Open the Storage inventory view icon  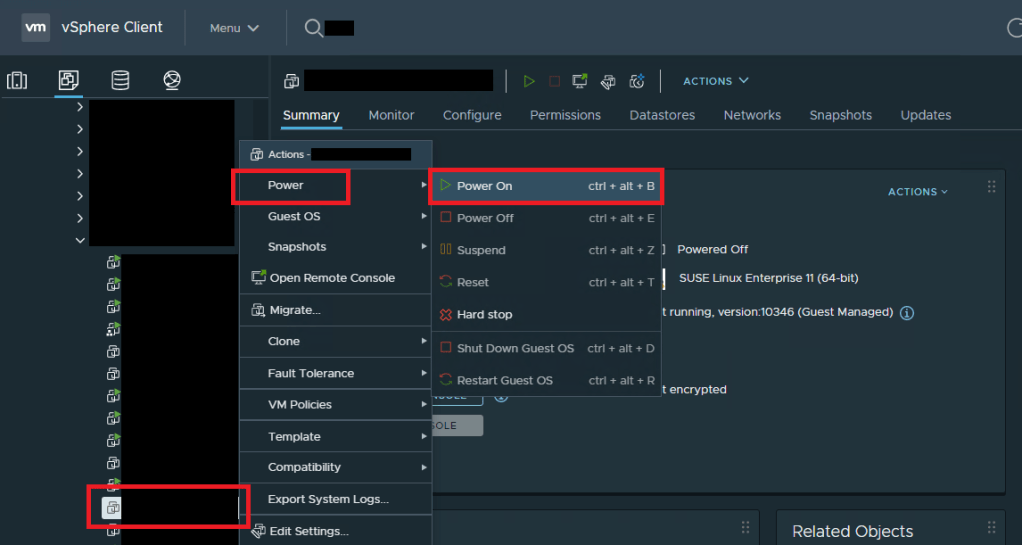[120, 81]
